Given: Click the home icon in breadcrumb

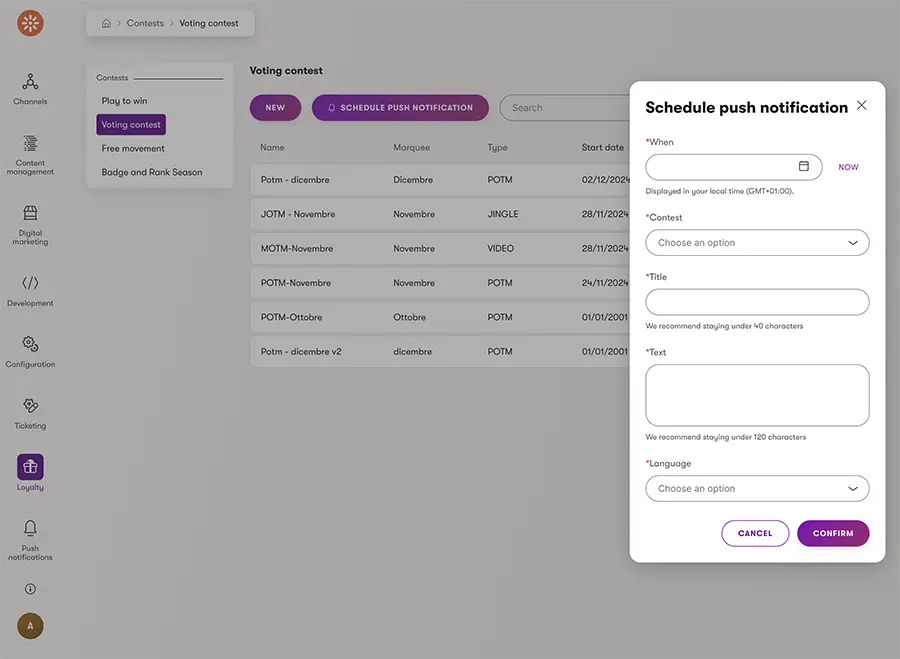Looking at the screenshot, I should point(106,23).
